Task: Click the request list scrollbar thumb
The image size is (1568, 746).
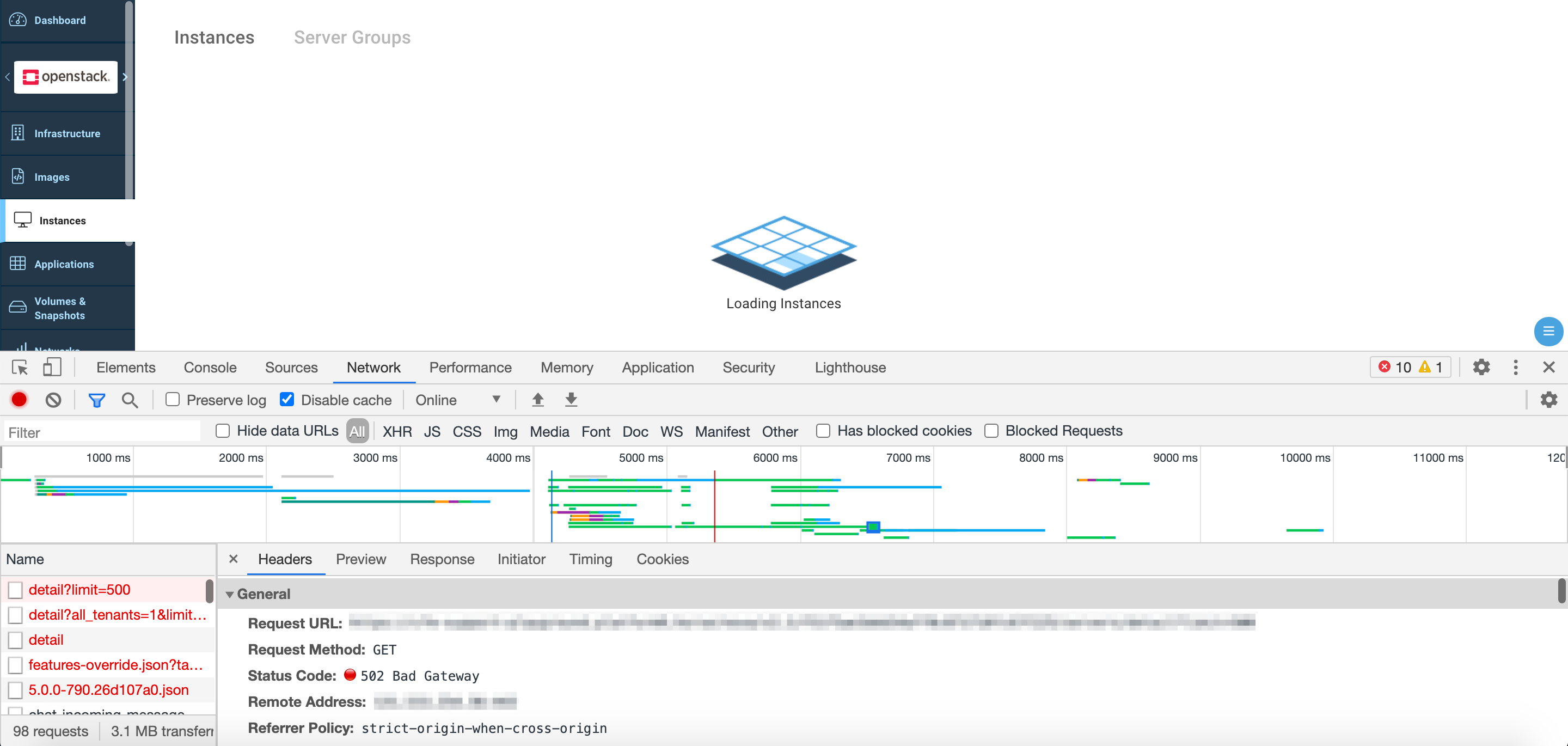Action: pyautogui.click(x=210, y=591)
